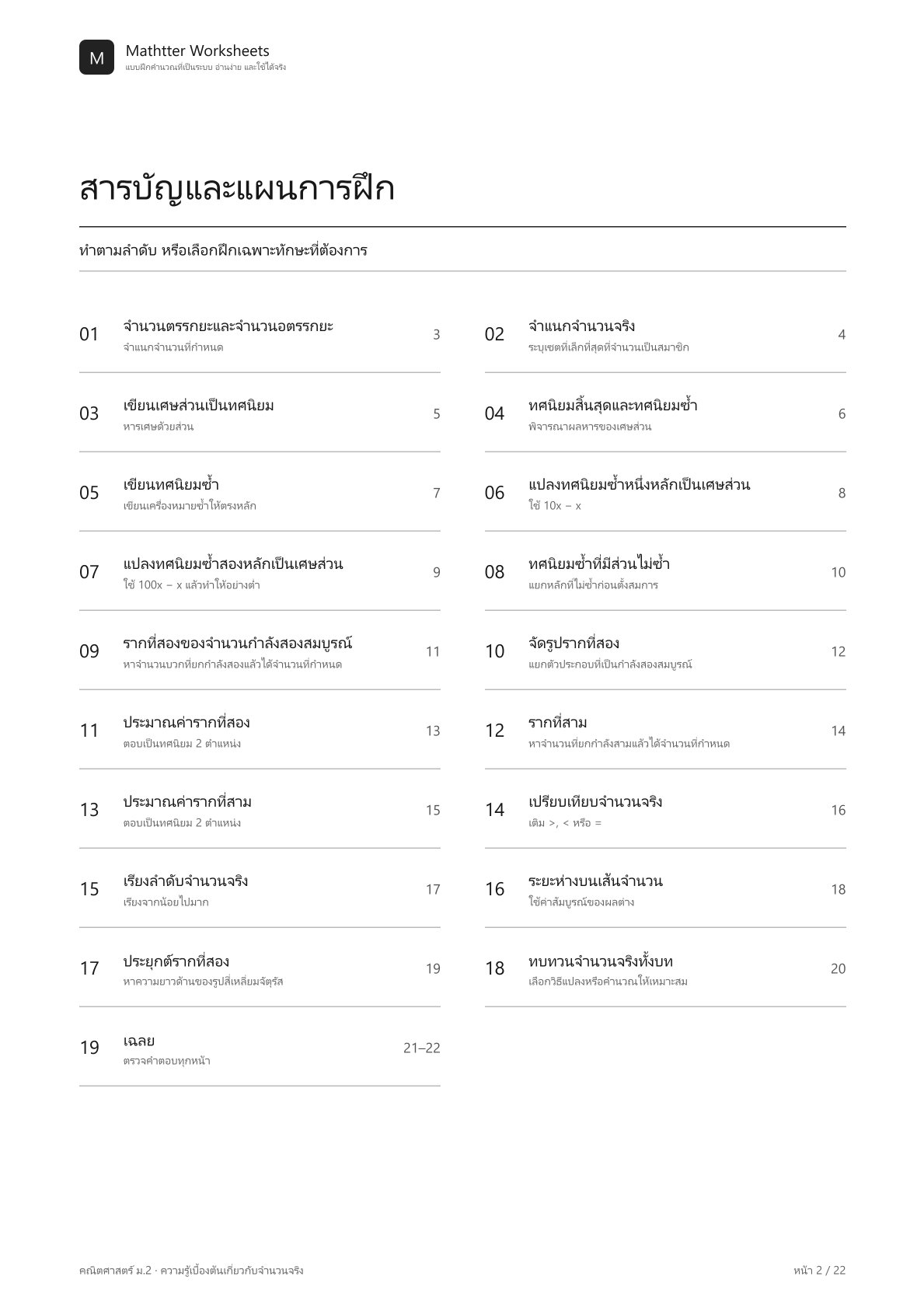Select entry 06 แปลงทศนิยมซ้ำหนึ่งหลักเป็นเศษส่วน

click(x=665, y=493)
